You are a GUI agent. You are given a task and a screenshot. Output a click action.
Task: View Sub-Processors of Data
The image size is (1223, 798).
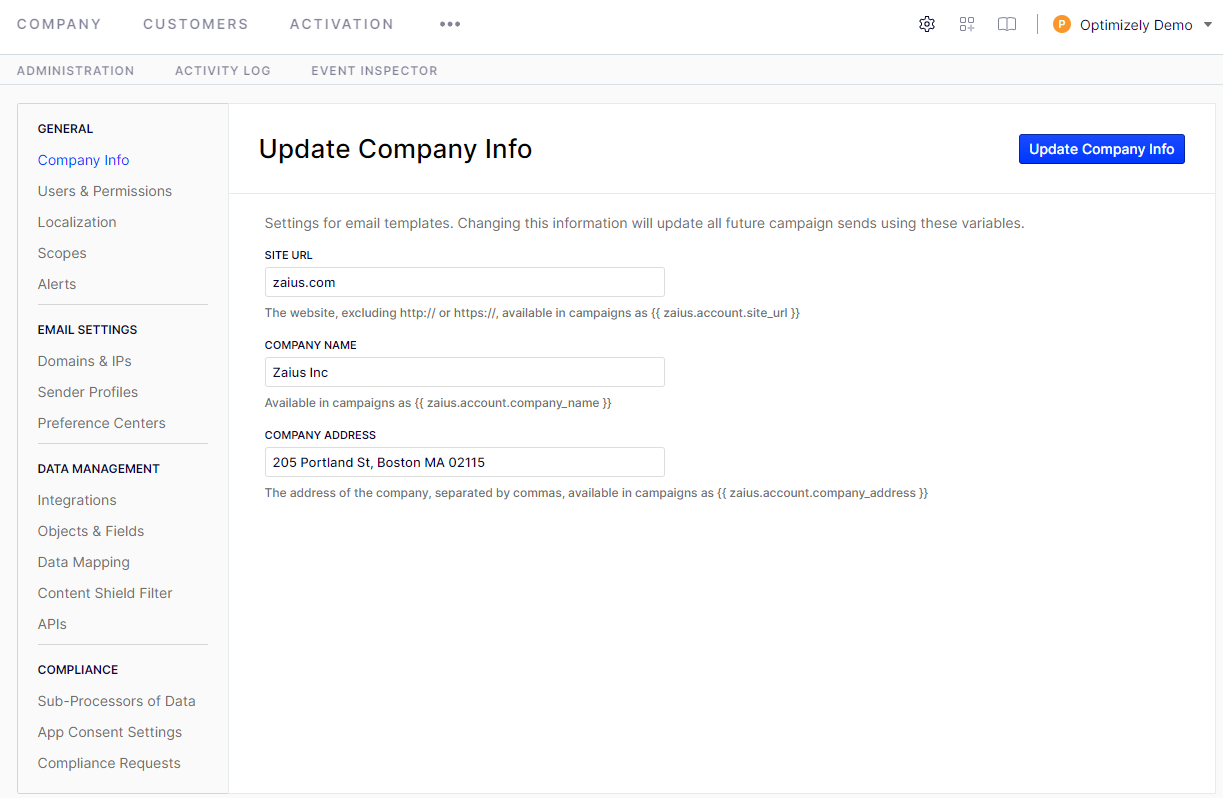(116, 700)
